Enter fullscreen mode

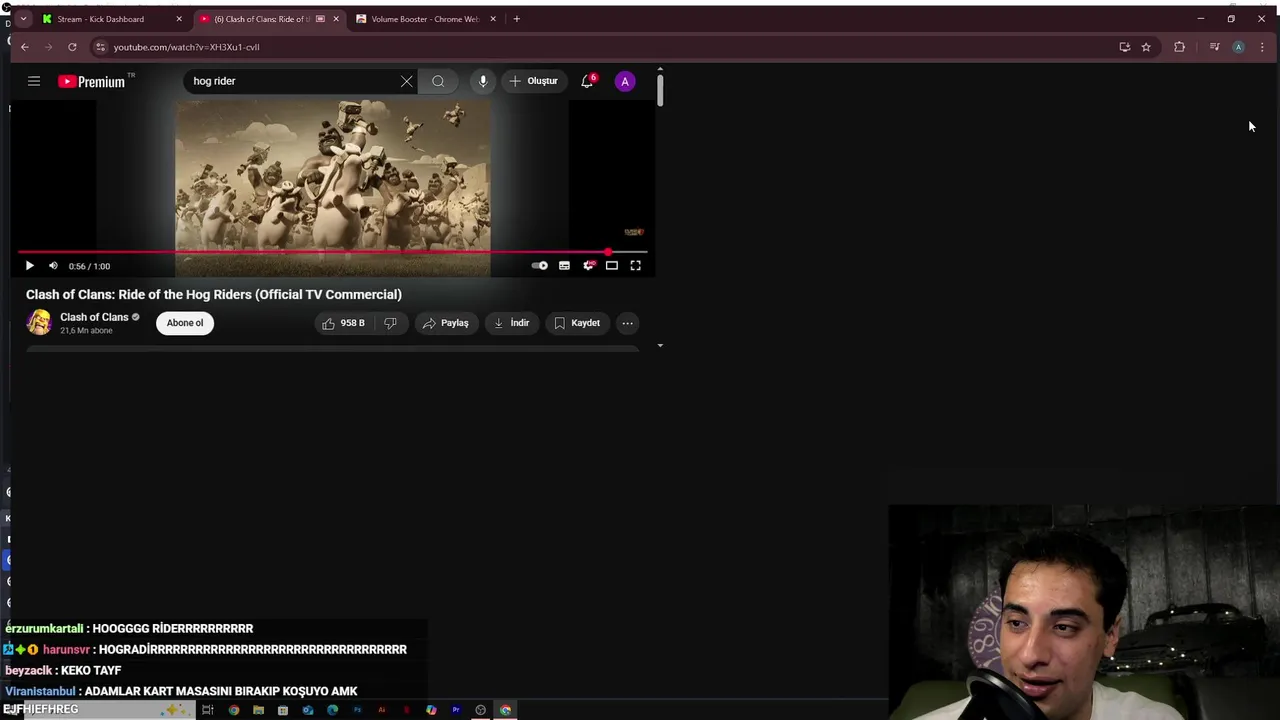click(635, 266)
